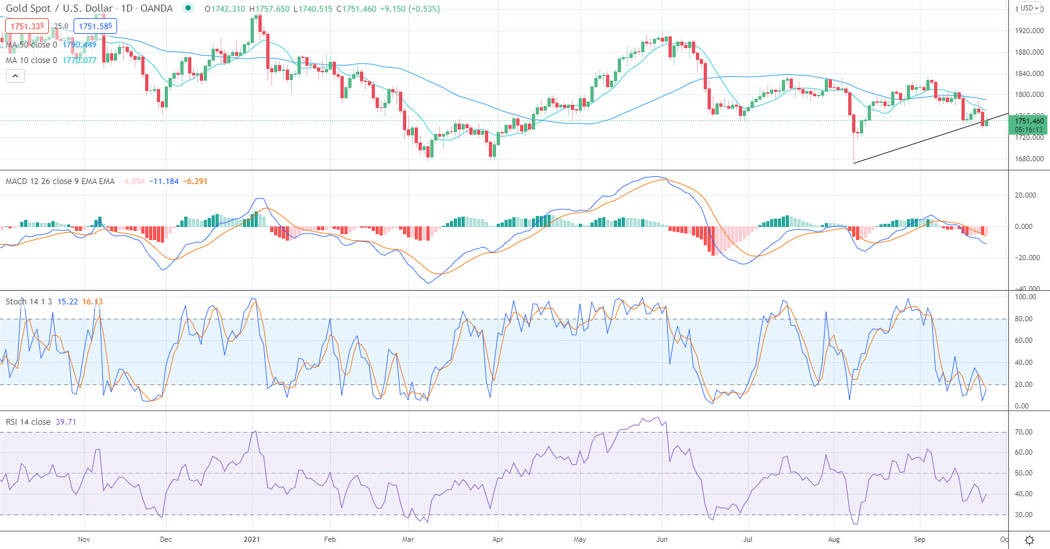
Task: Click the Jul label on time axis
Action: 748,539
